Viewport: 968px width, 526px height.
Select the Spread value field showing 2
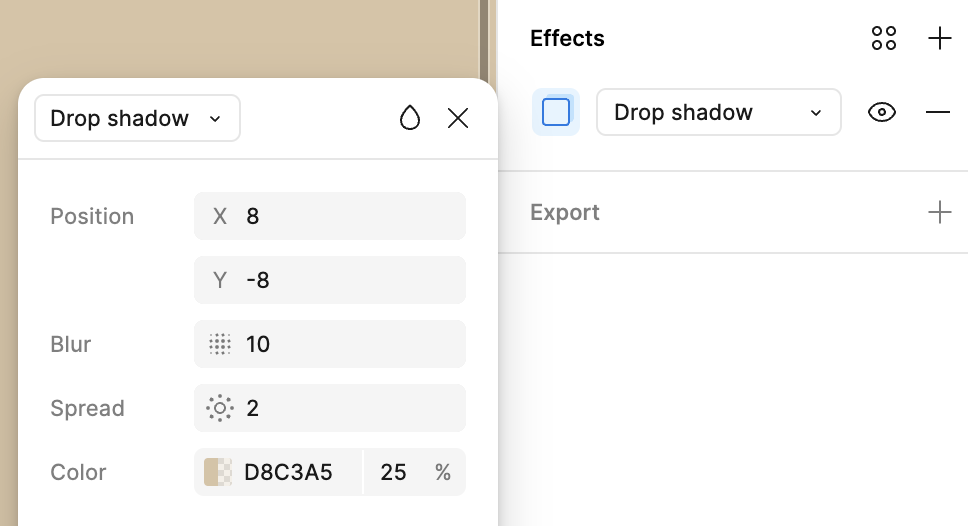point(330,408)
